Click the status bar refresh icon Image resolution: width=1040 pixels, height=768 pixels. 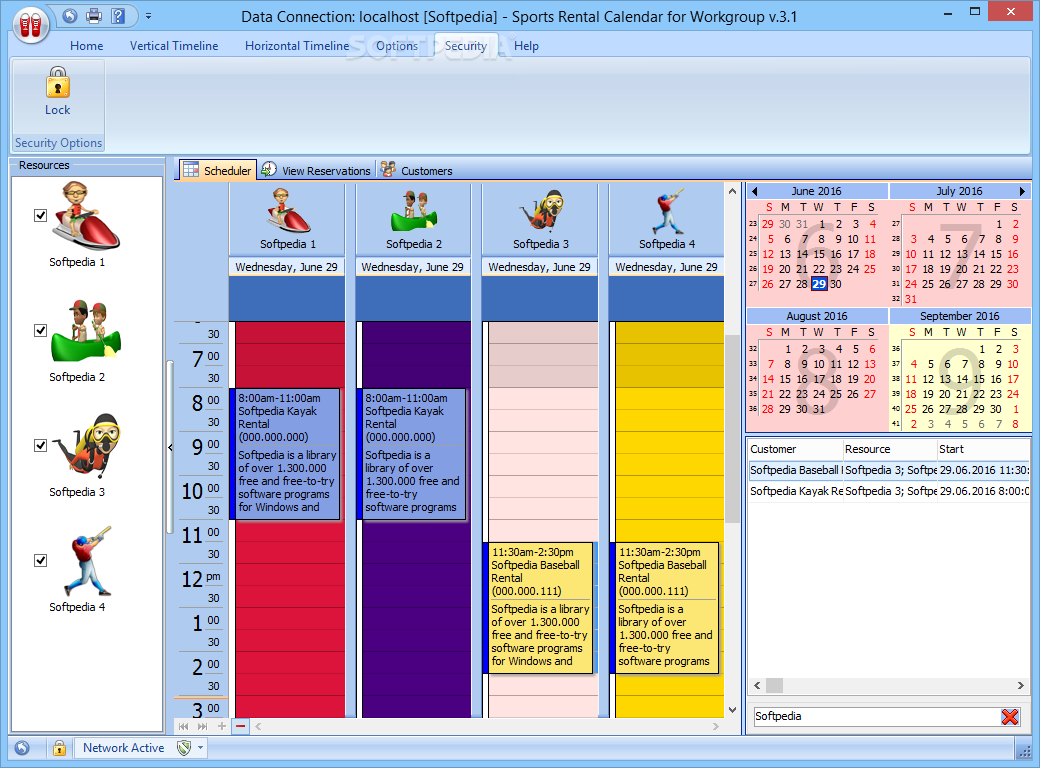pyautogui.click(x=22, y=748)
